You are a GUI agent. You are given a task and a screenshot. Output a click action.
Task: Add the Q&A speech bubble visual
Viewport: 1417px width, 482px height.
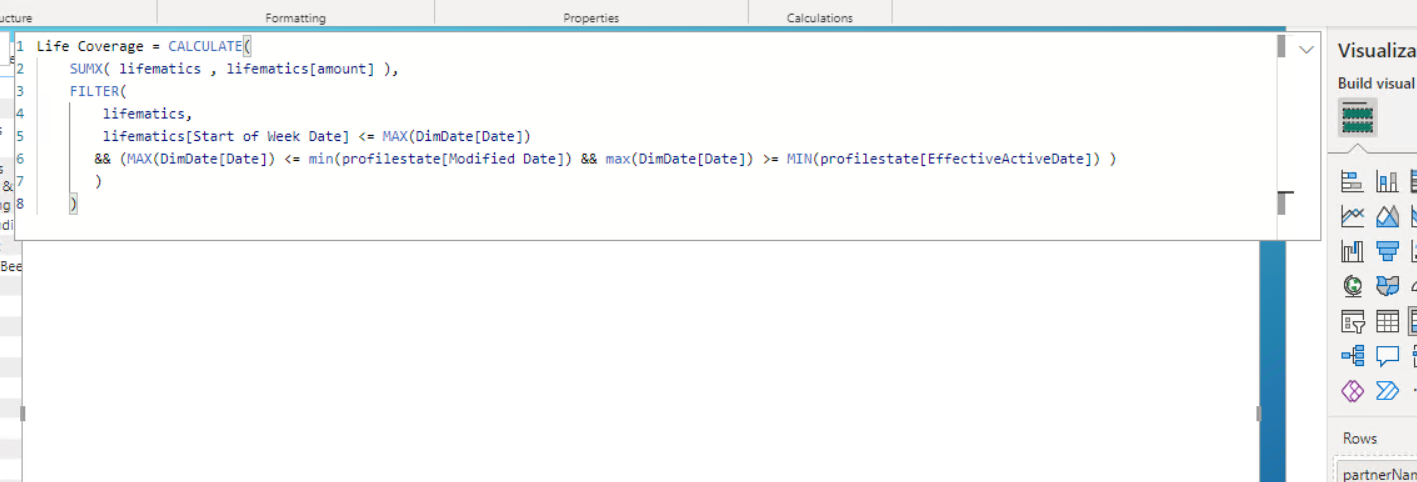coord(1387,356)
